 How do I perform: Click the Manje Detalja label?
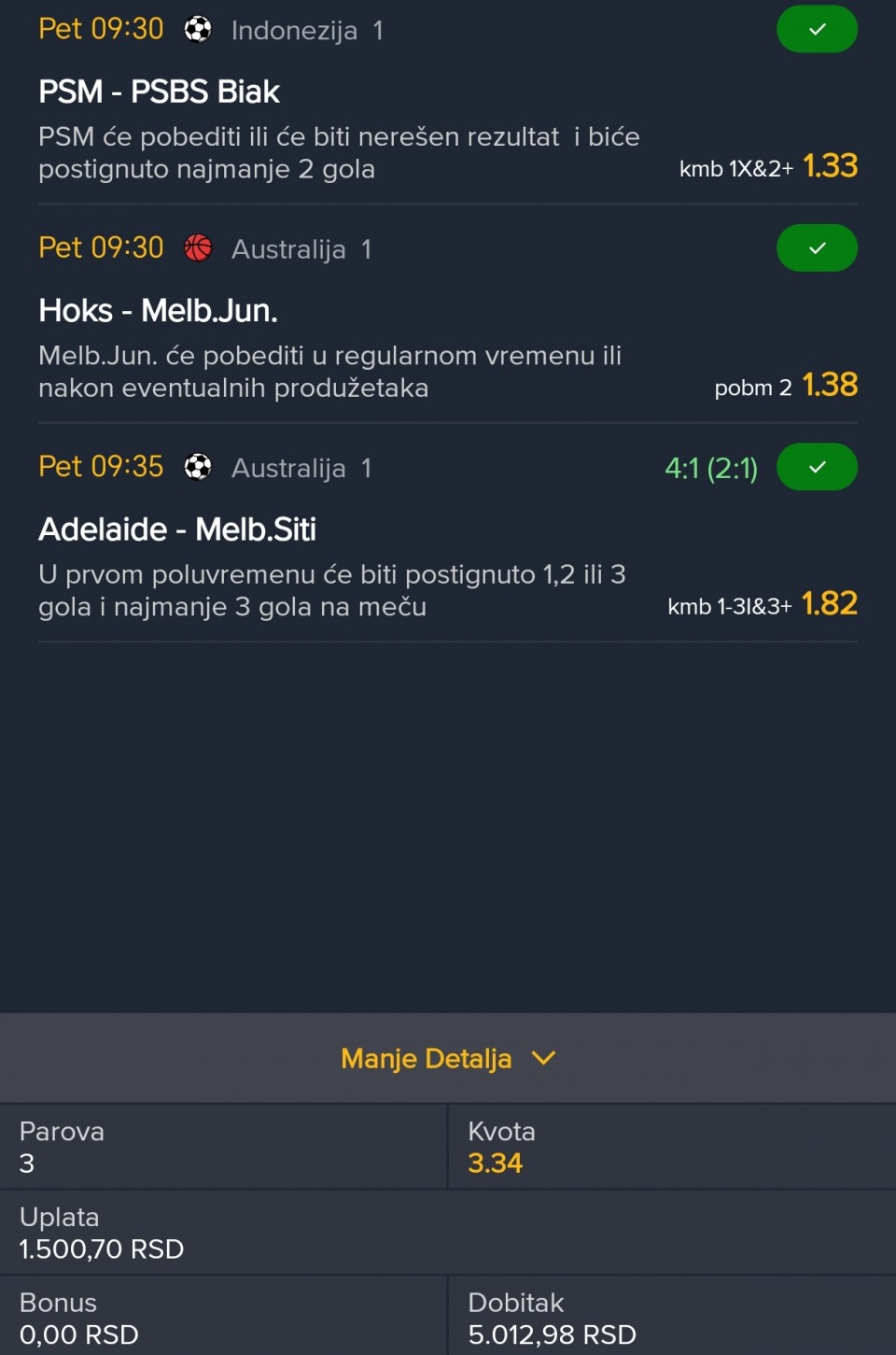[426, 1059]
